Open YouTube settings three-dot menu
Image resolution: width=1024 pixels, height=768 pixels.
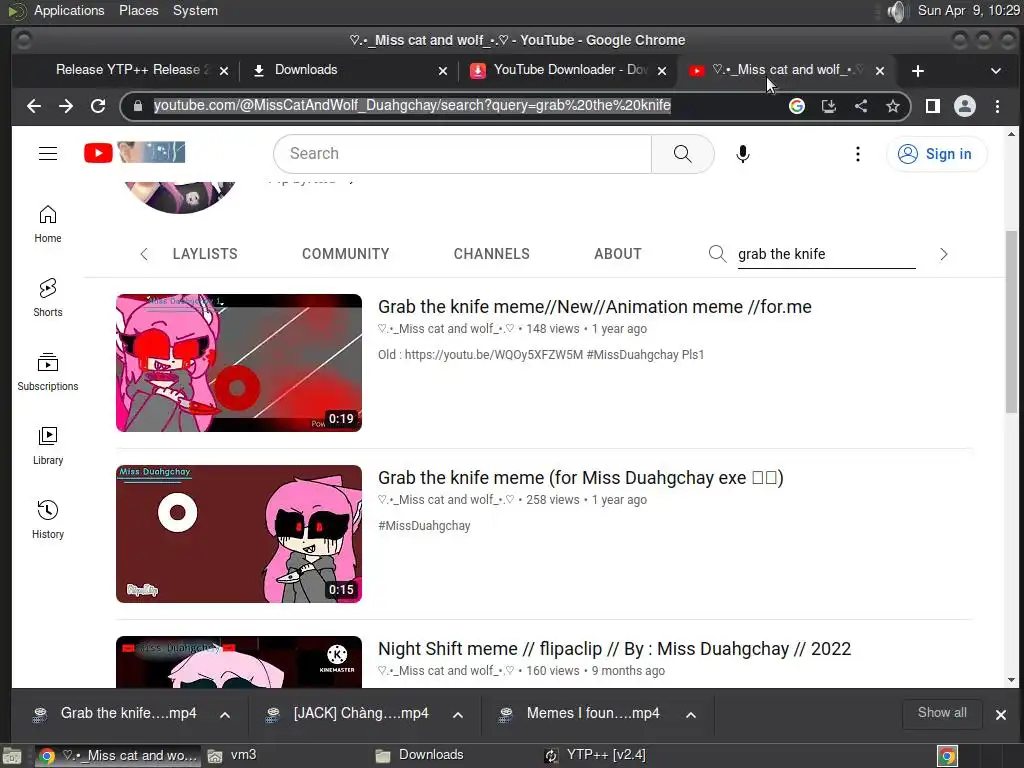click(857, 153)
